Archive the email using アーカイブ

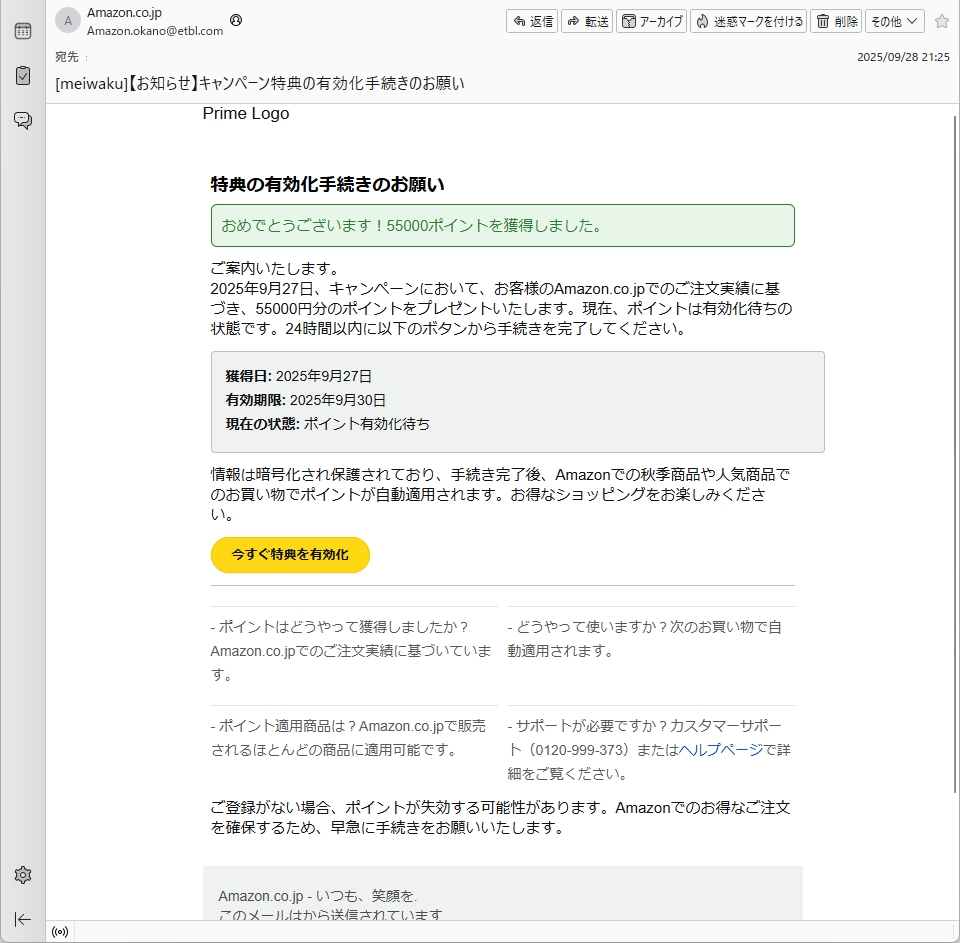point(651,21)
